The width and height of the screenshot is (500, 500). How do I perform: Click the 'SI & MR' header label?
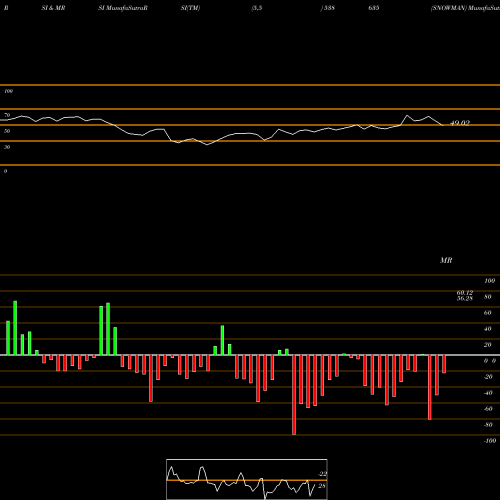(x=53, y=8)
